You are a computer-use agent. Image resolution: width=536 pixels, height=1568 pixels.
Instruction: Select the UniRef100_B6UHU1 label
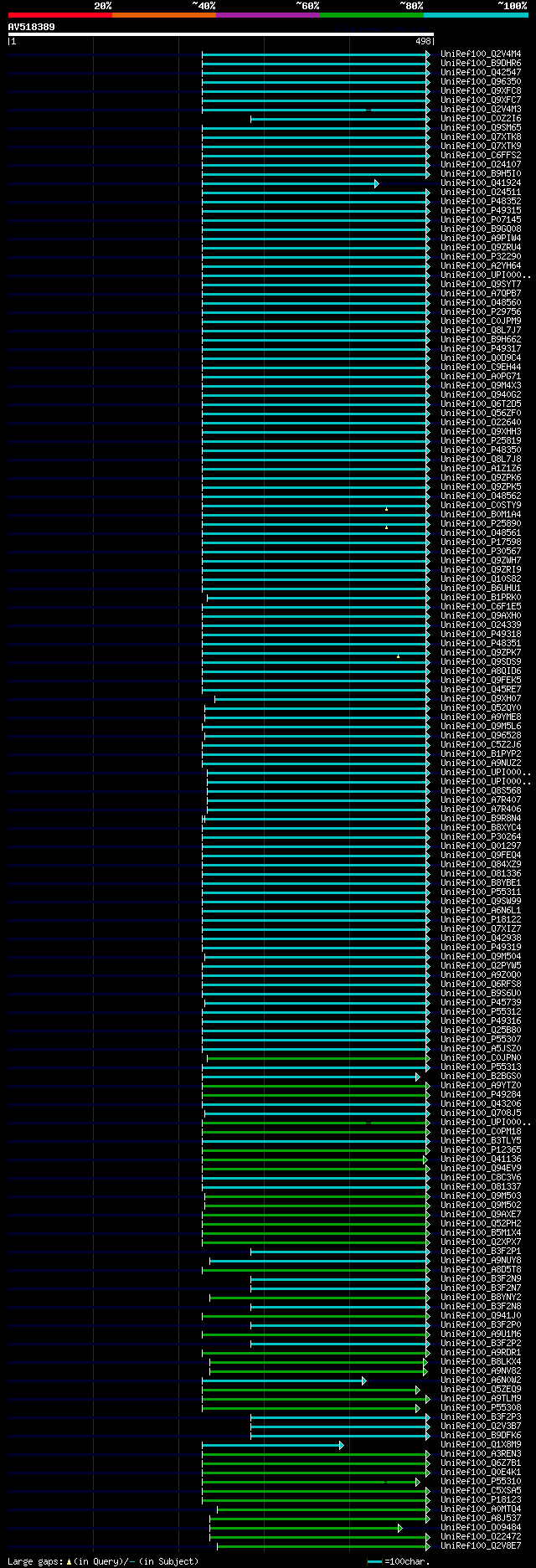pyautogui.click(x=481, y=589)
